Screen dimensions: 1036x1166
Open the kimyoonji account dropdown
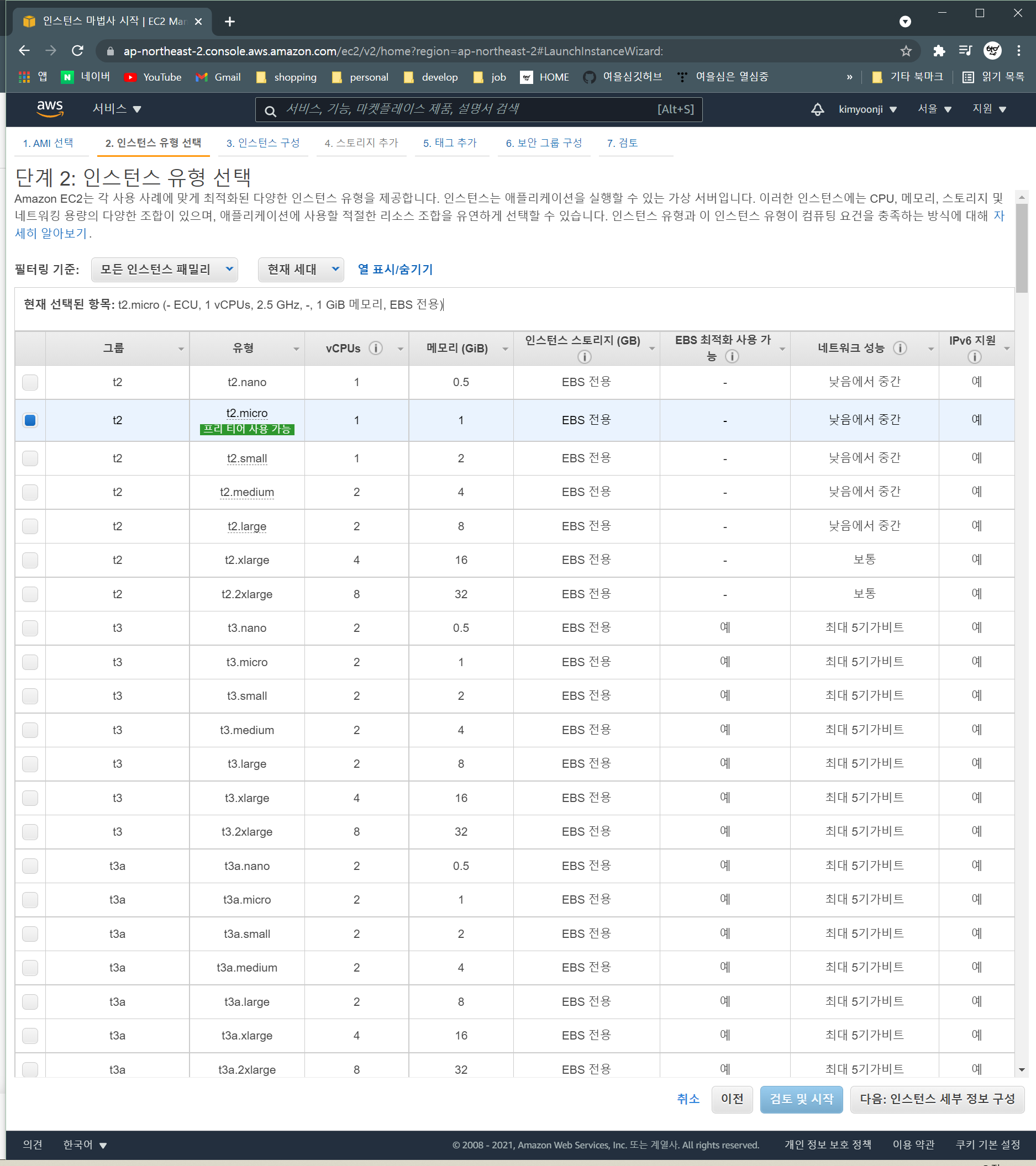(867, 109)
